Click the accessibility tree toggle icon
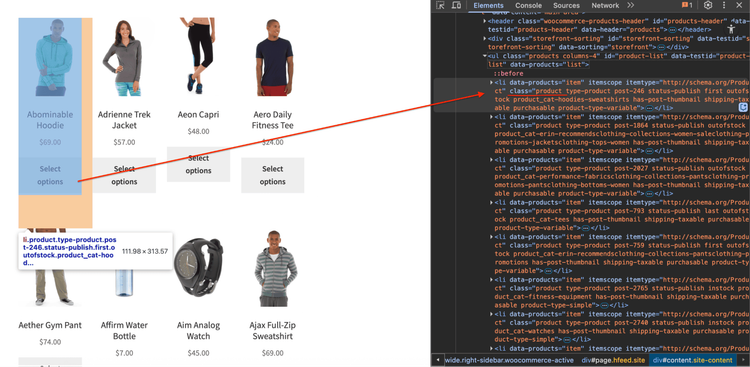 tap(731, 28)
